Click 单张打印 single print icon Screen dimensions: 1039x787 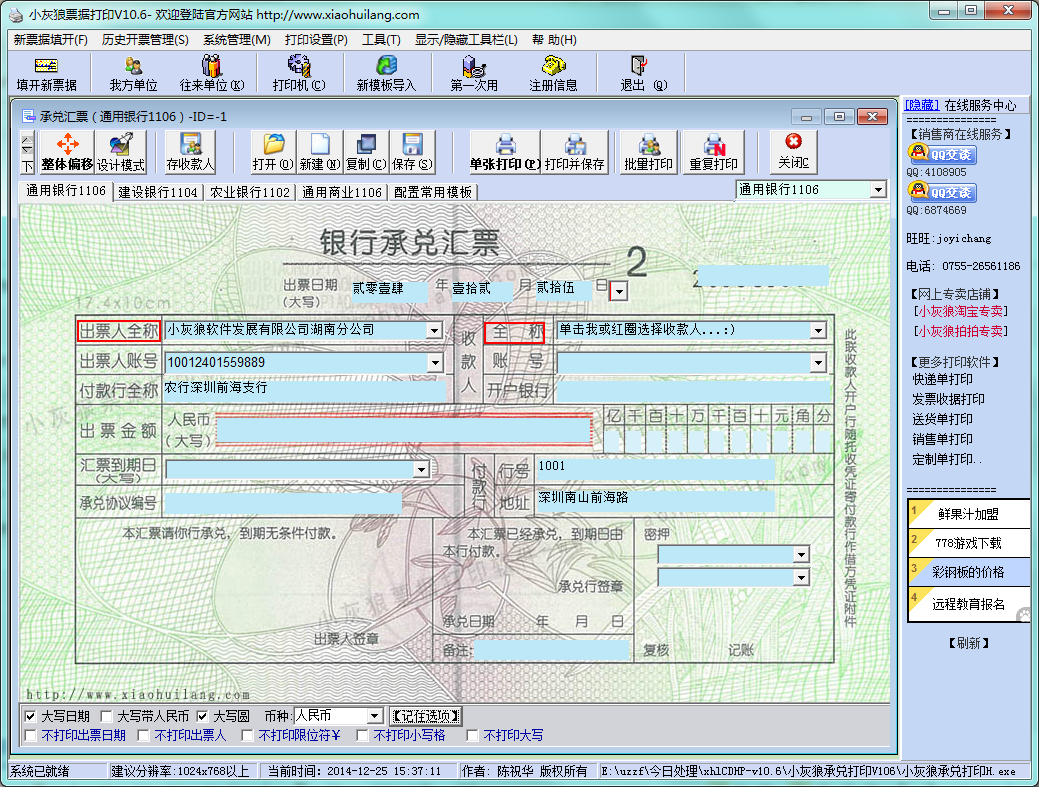click(x=505, y=152)
